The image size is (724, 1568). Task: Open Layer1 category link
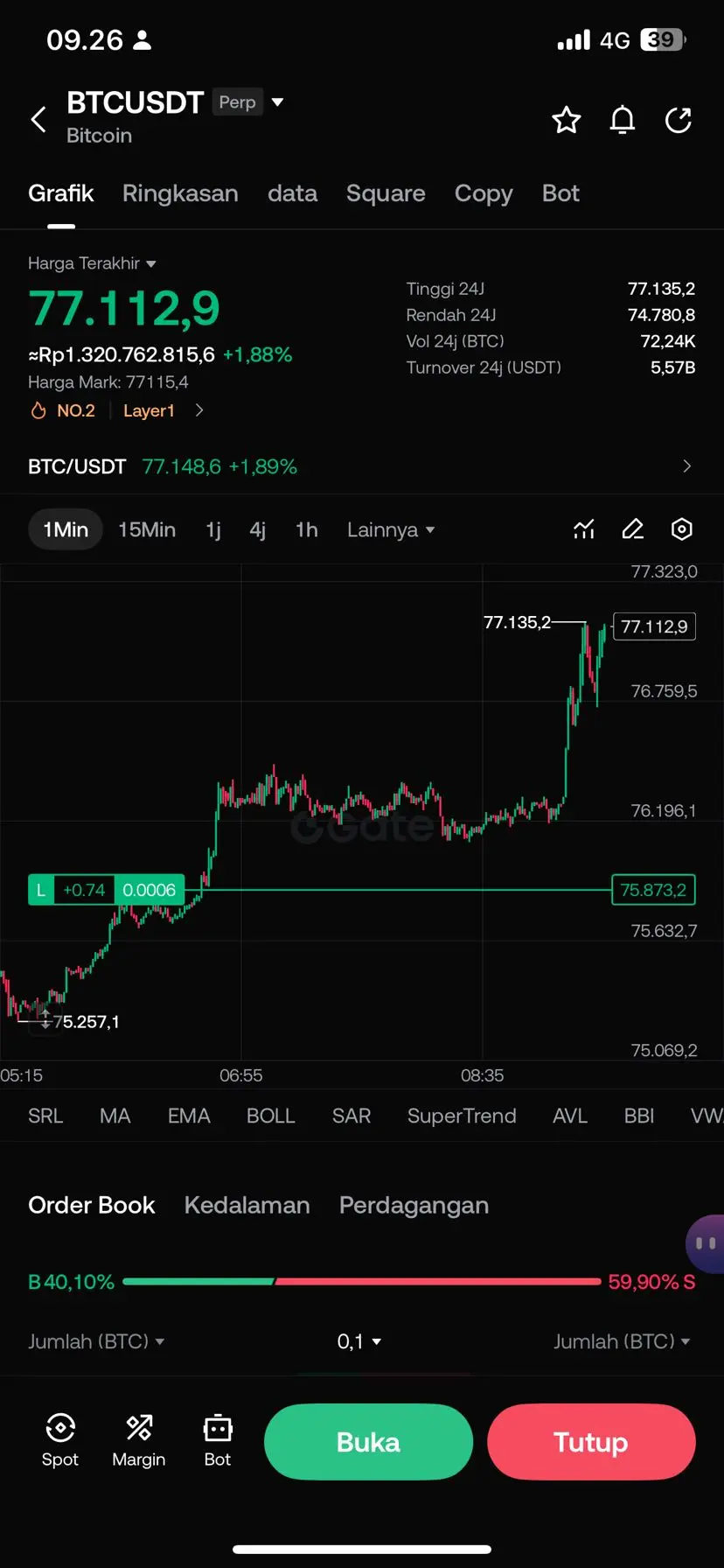(149, 410)
